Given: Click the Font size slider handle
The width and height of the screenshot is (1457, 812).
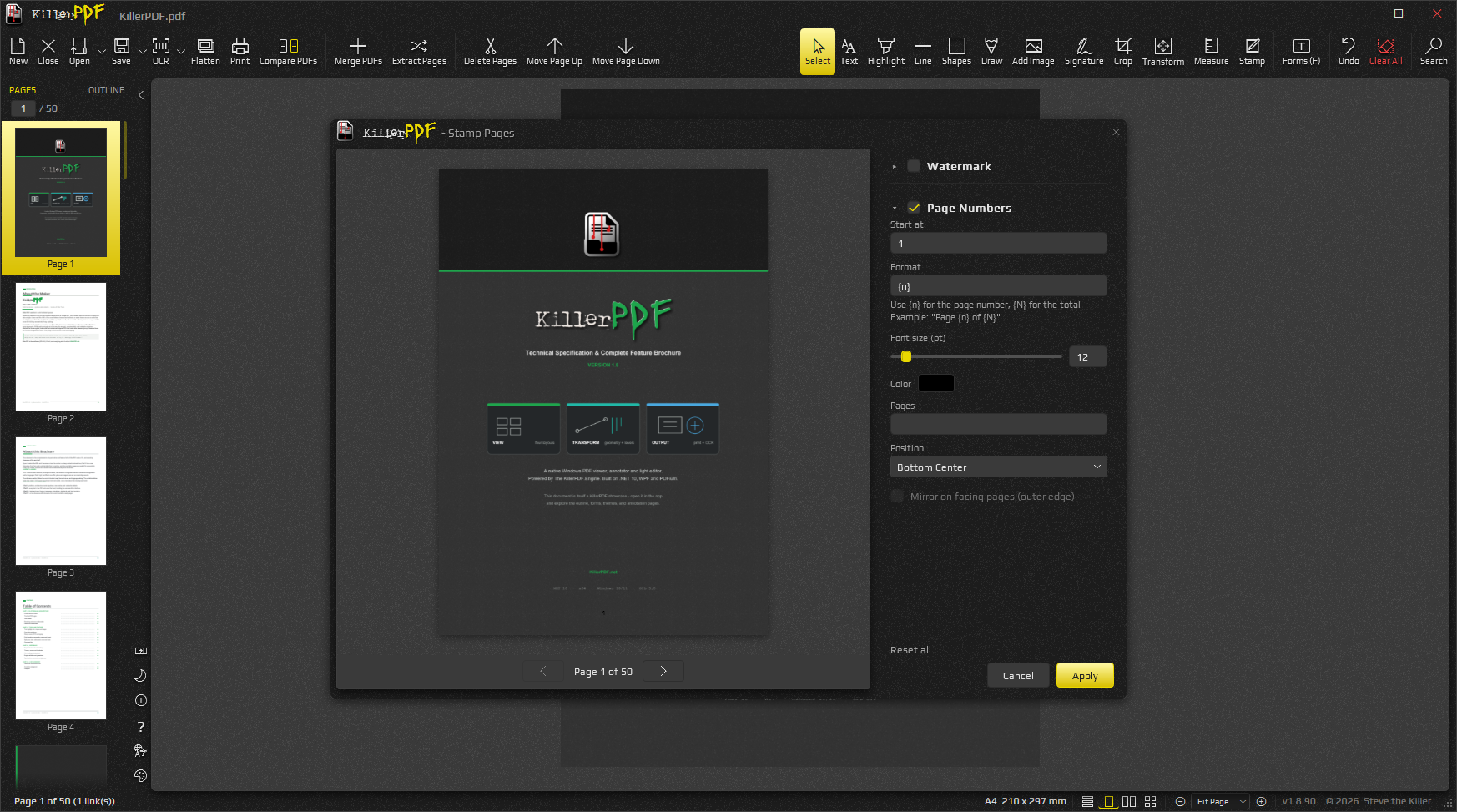Looking at the screenshot, I should tap(906, 356).
